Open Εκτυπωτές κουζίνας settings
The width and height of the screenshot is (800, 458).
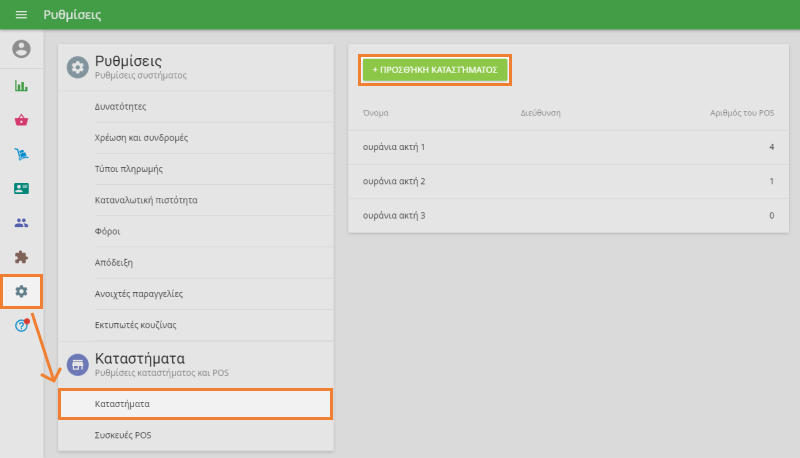[196, 325]
